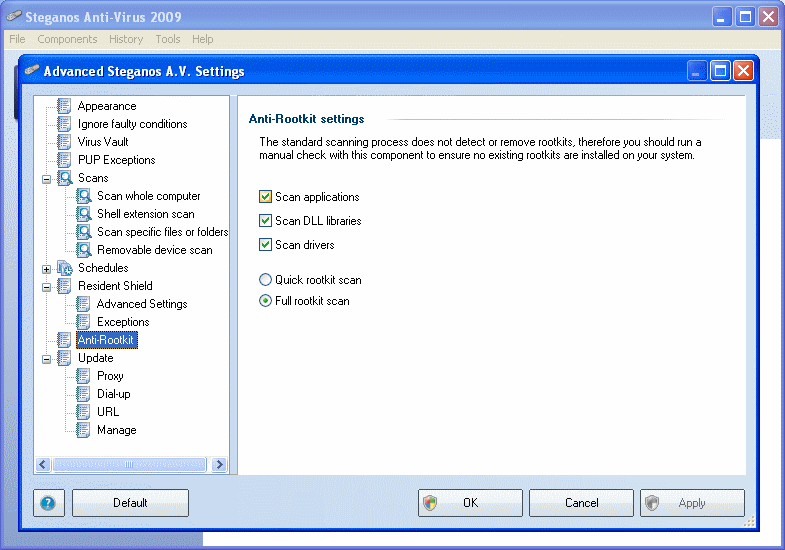Click the magnifier icon beside Scan whole computer
Image resolution: width=785 pixels, height=550 pixels.
coord(84,196)
